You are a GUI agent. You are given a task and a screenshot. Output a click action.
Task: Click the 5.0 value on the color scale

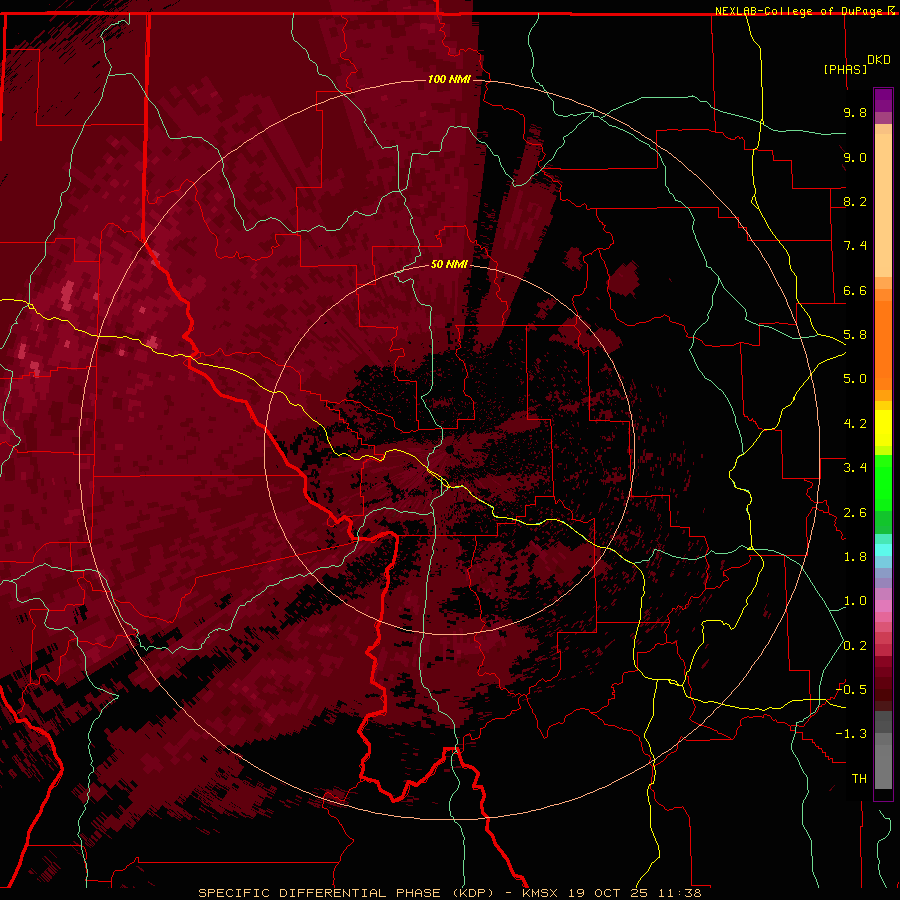[x=855, y=379]
